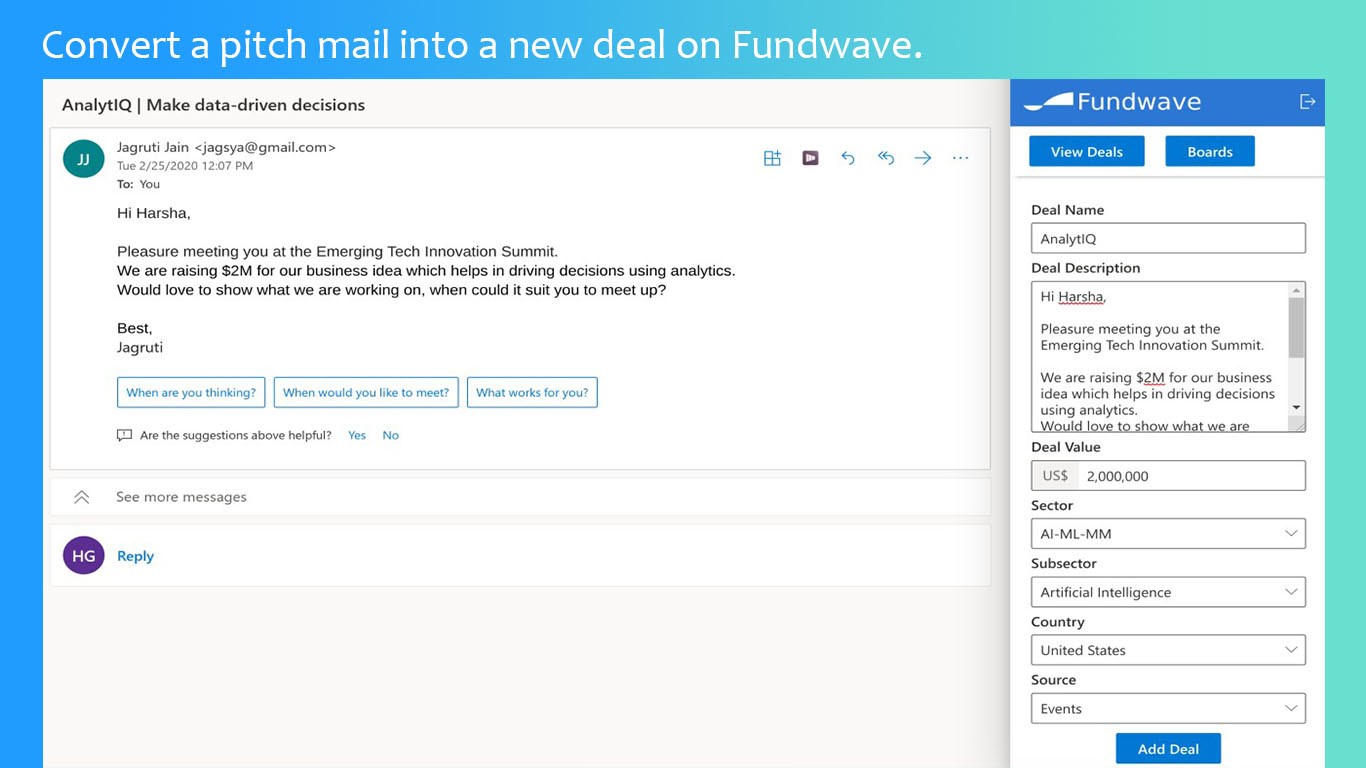Click Yes for suggestions helpful

click(357, 435)
